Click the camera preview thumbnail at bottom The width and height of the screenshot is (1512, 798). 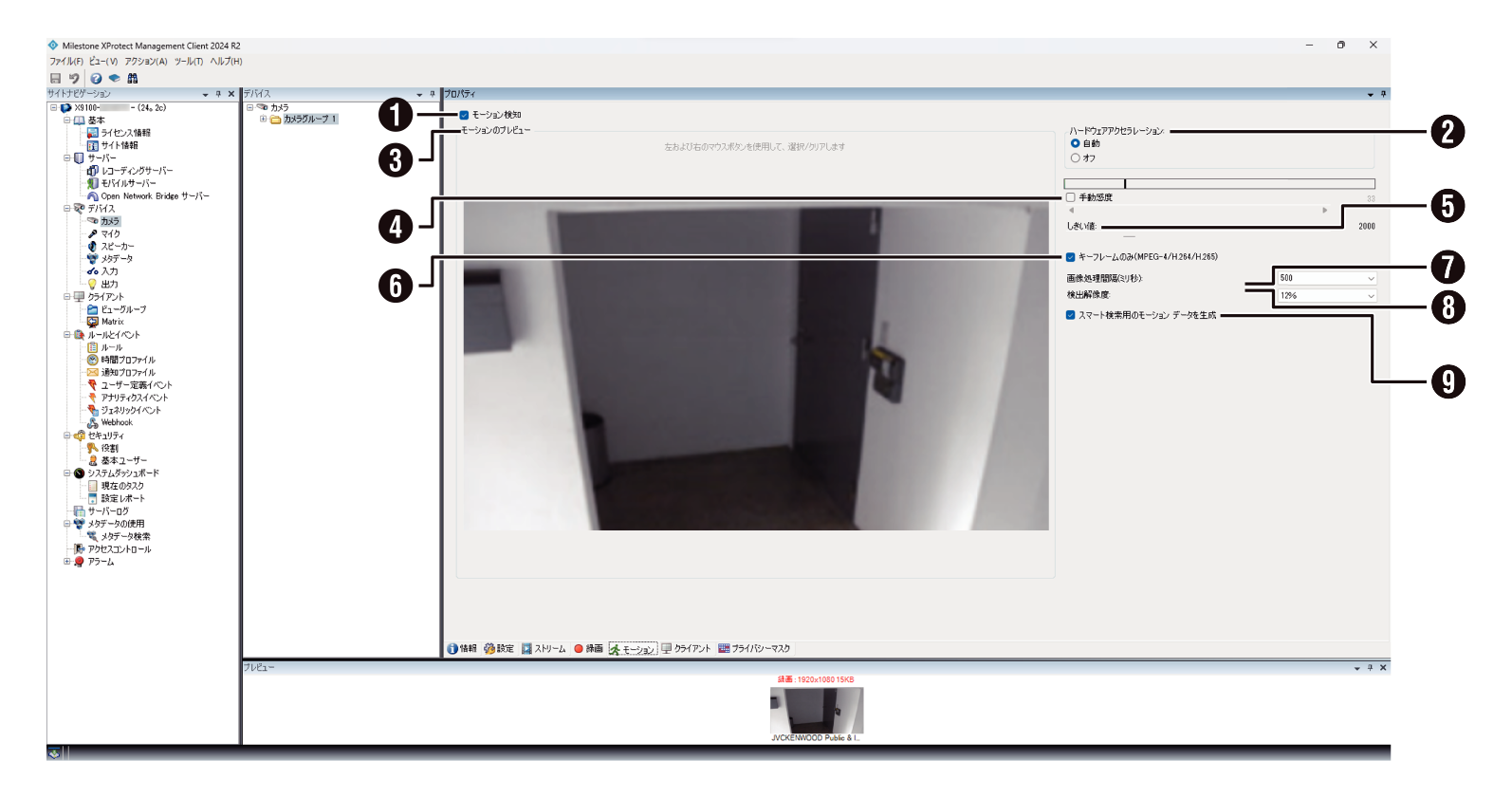(x=816, y=711)
